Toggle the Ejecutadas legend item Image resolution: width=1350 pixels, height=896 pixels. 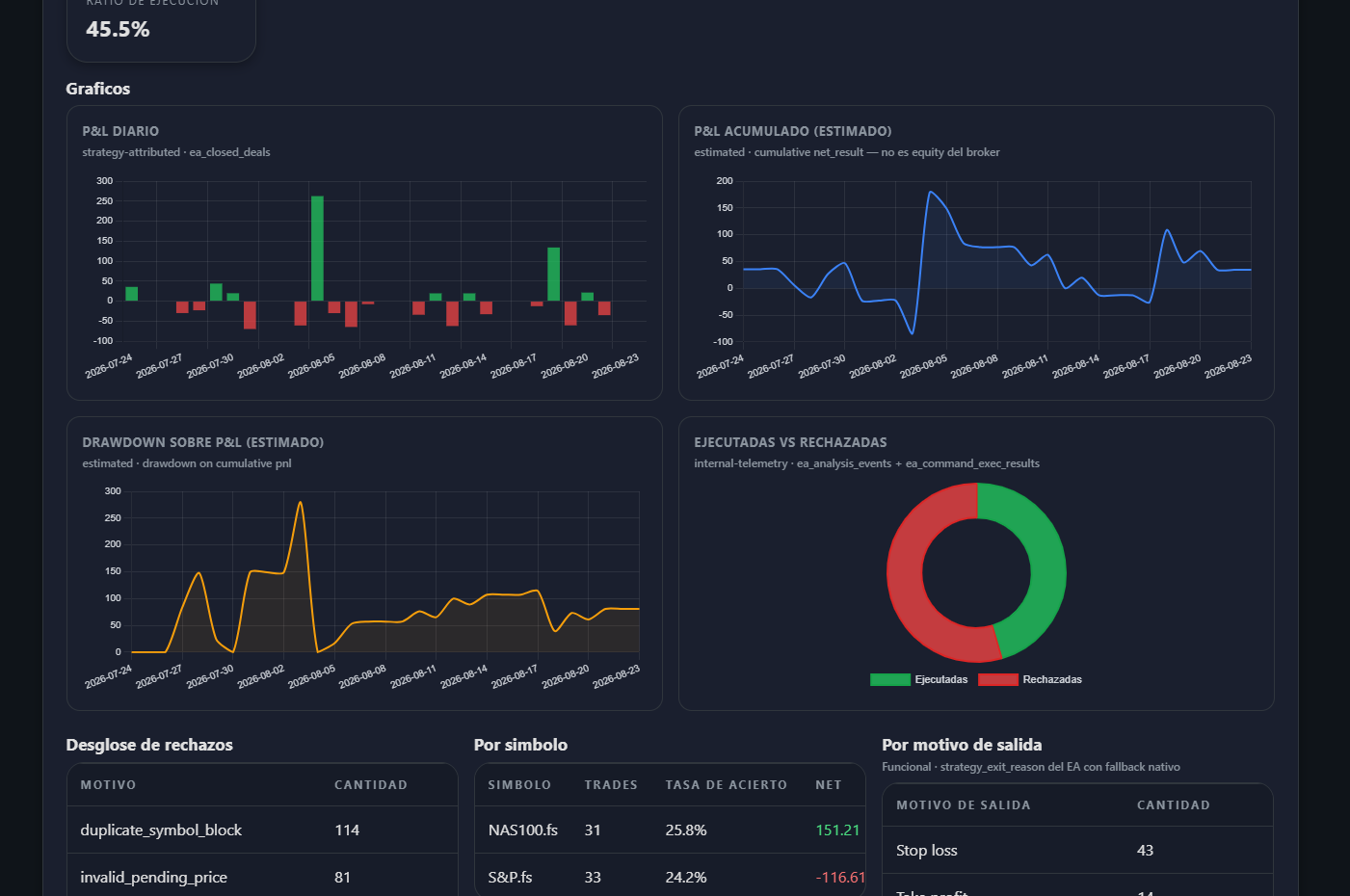pos(919,679)
